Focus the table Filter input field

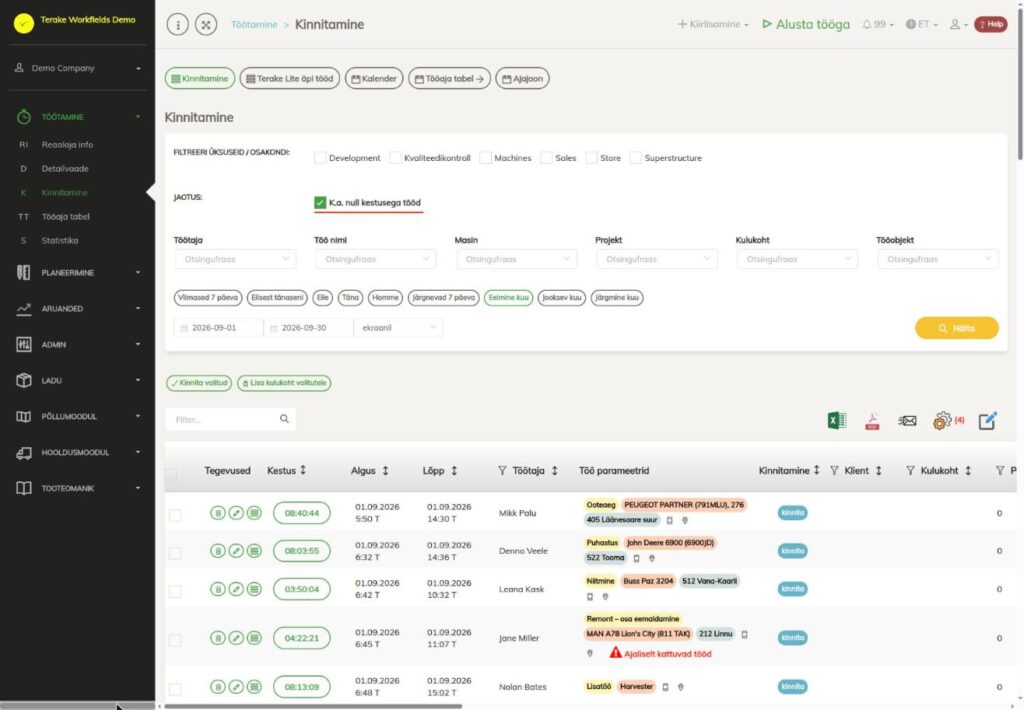pos(231,419)
